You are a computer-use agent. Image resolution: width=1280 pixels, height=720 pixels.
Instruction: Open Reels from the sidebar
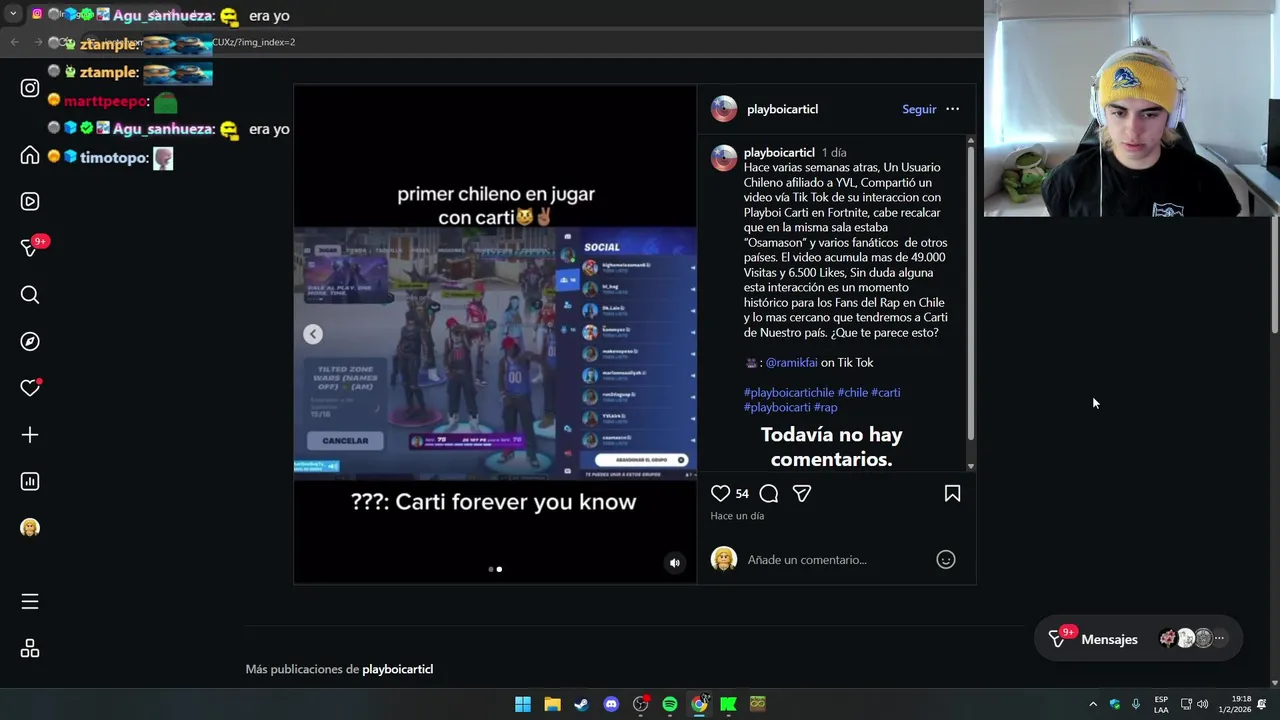click(30, 201)
